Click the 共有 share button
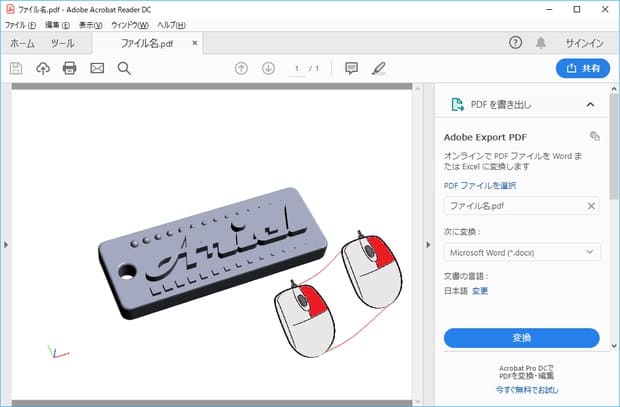 tap(583, 68)
